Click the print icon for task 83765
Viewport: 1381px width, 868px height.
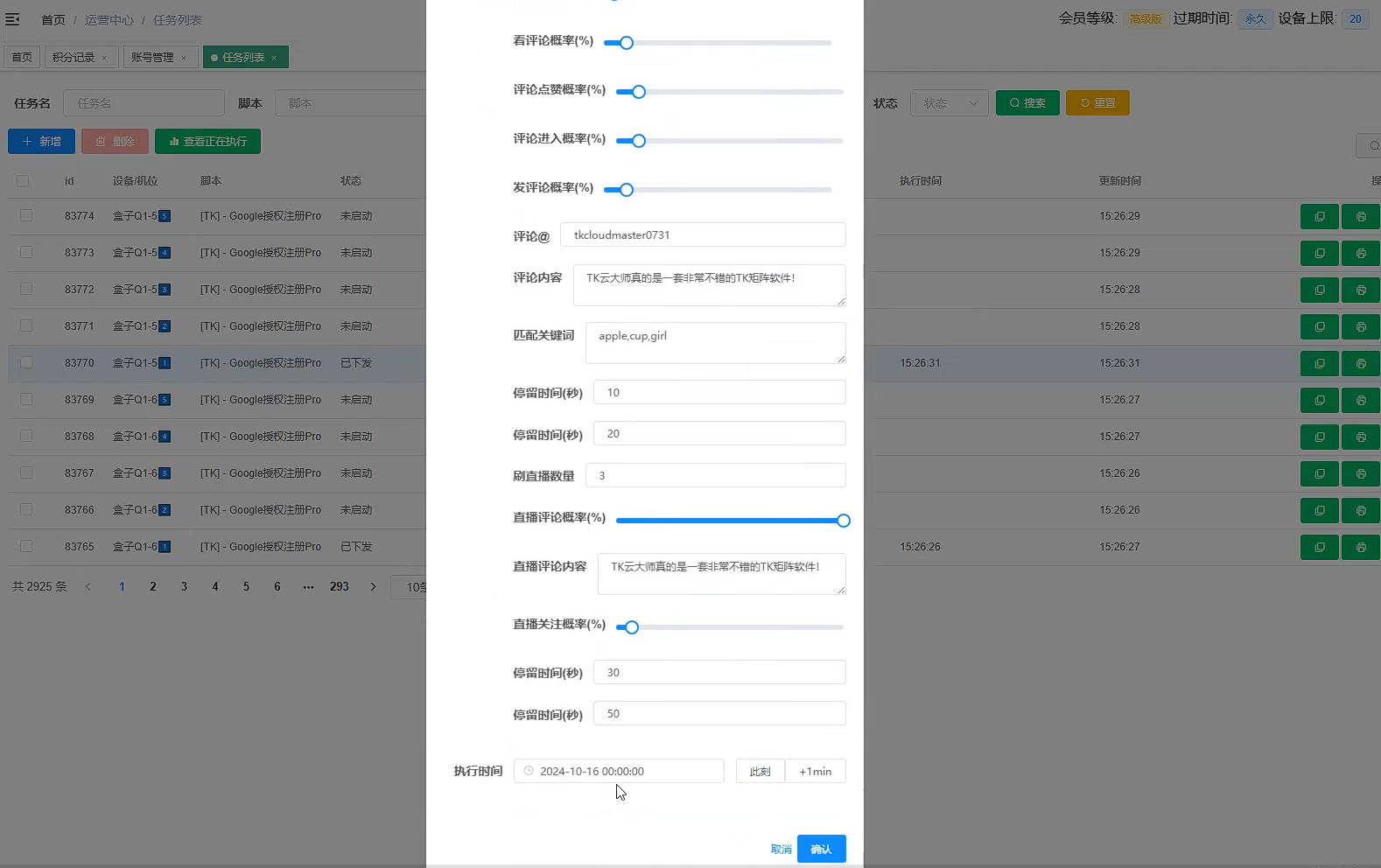(x=1360, y=547)
